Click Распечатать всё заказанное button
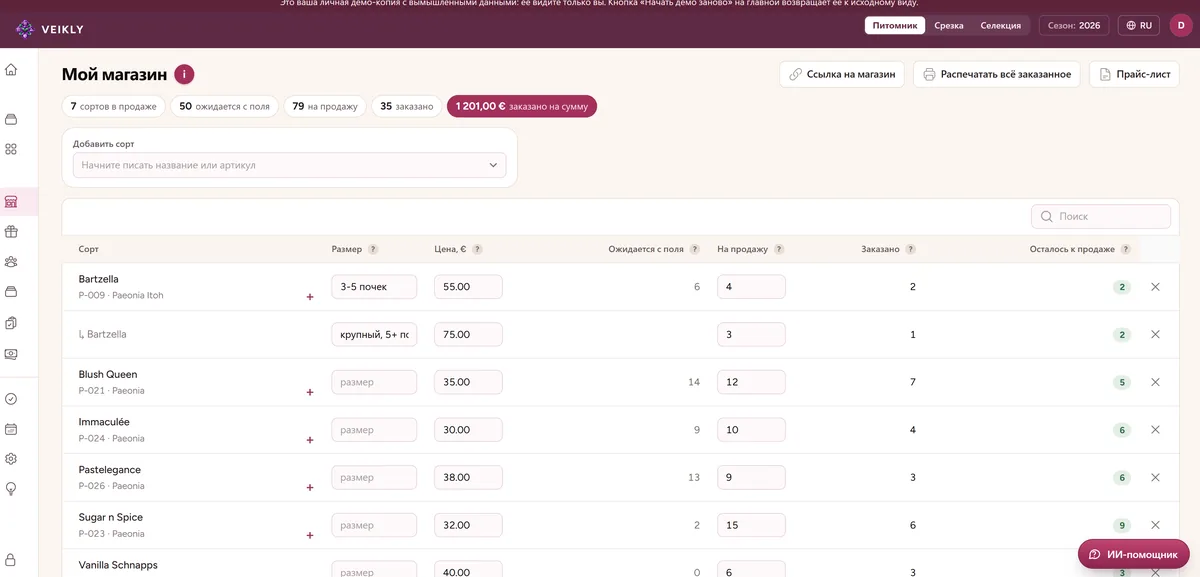The height and width of the screenshot is (577, 1200). 997,74
